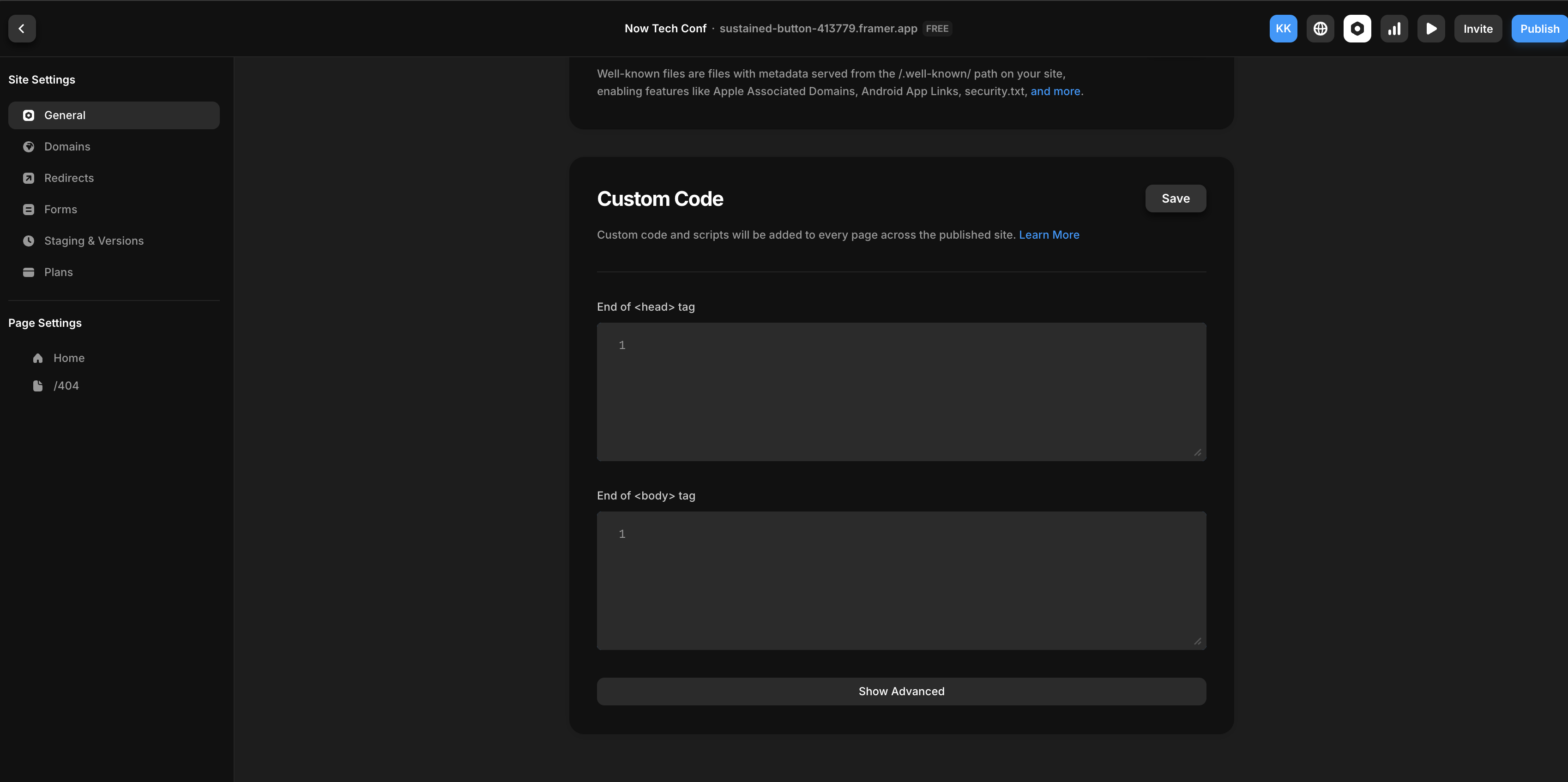Go back using the arrow button
Viewport: 1568px width, 782px height.
click(22, 29)
